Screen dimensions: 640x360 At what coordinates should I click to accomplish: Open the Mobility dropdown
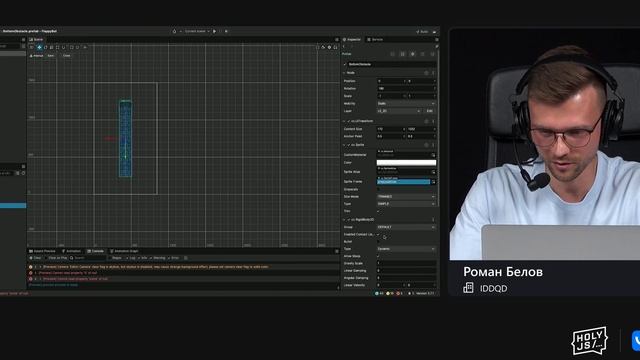406,104
